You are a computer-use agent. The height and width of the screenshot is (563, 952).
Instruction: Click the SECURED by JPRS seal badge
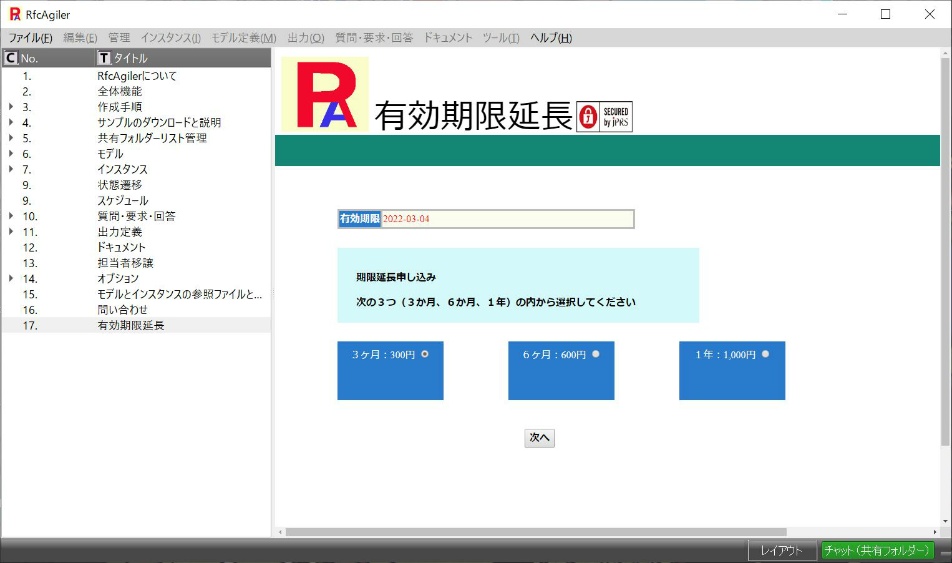pyautogui.click(x=604, y=117)
